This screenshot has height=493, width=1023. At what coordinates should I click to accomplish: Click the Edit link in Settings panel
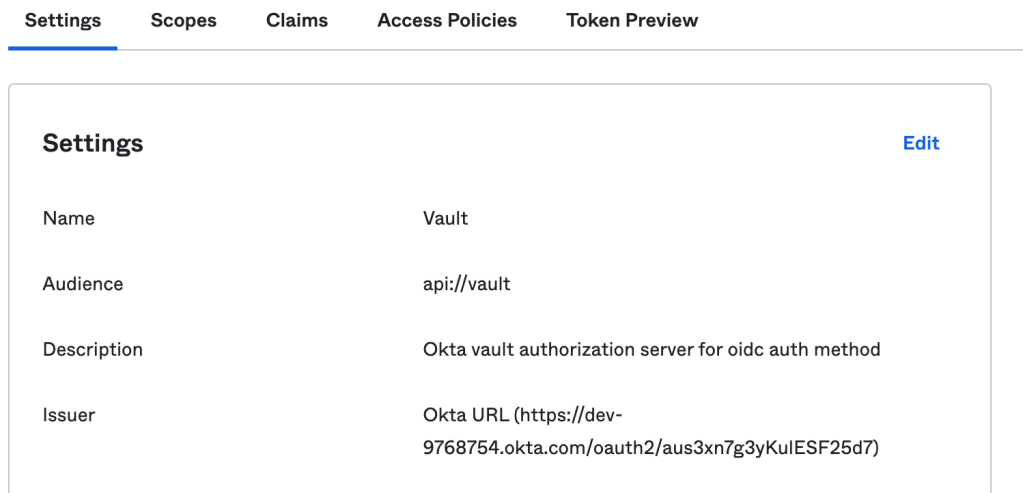point(921,143)
